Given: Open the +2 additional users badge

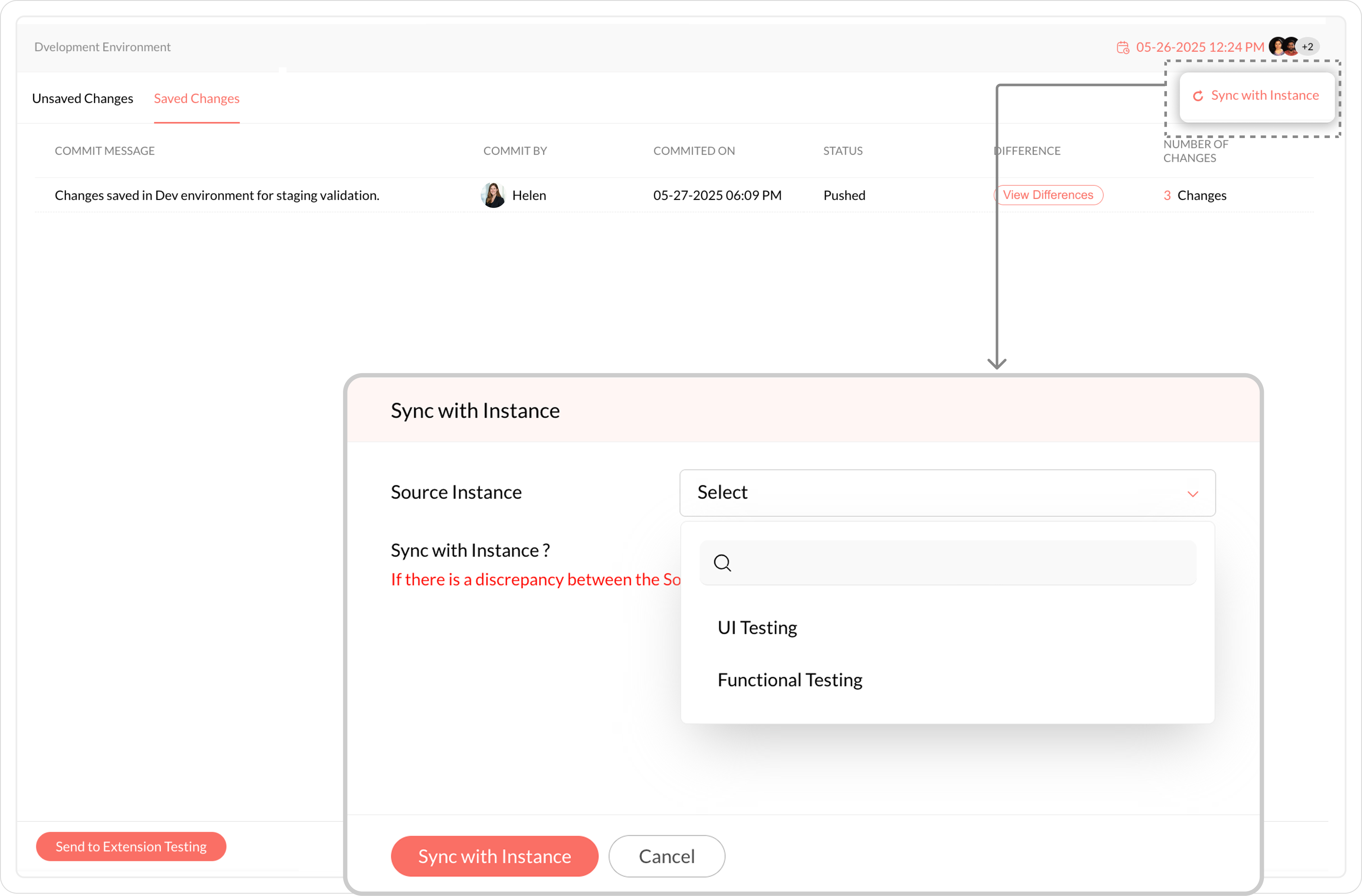Looking at the screenshot, I should [x=1308, y=47].
